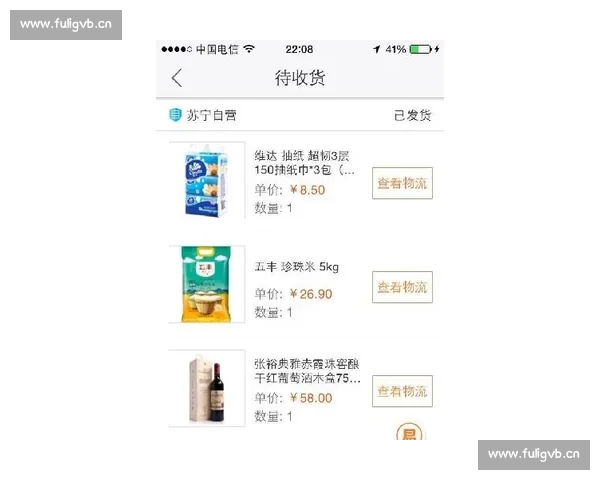Tap the charging bolt icon
Screen dimensions: 600x480
[437, 49]
